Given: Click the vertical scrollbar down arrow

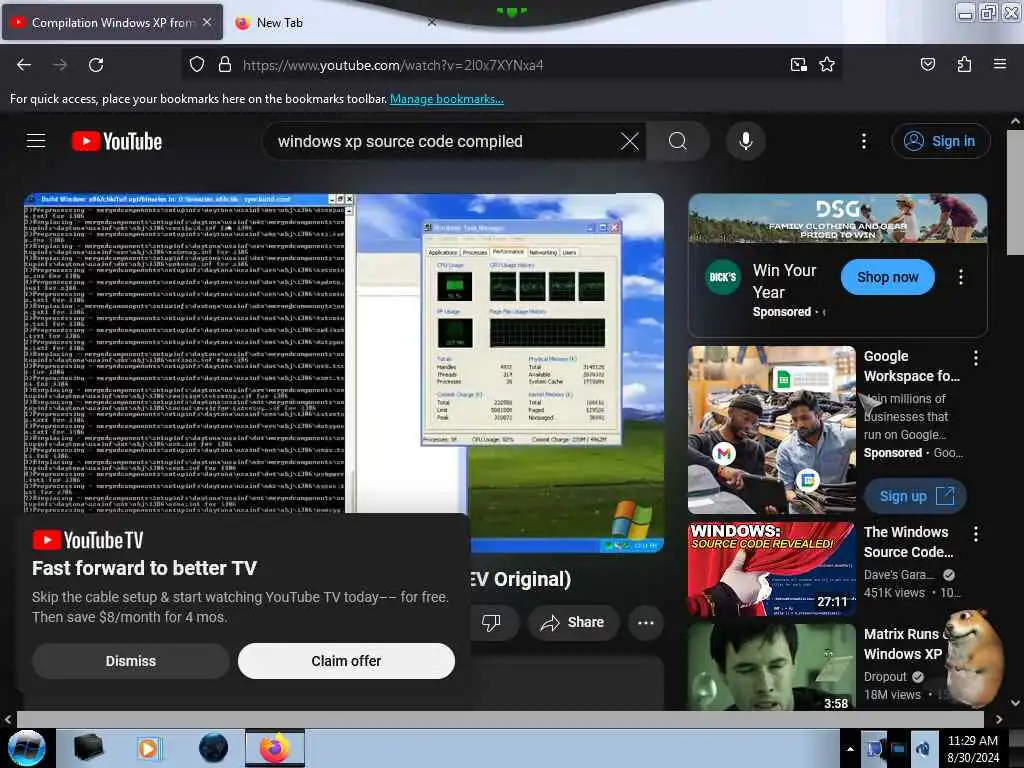Looking at the screenshot, I should [x=1015, y=703].
